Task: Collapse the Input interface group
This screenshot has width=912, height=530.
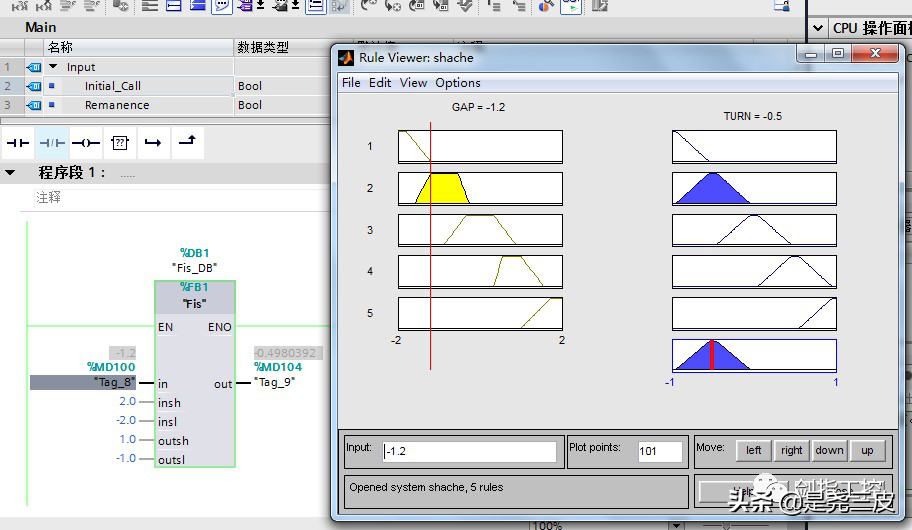Action: [x=53, y=66]
